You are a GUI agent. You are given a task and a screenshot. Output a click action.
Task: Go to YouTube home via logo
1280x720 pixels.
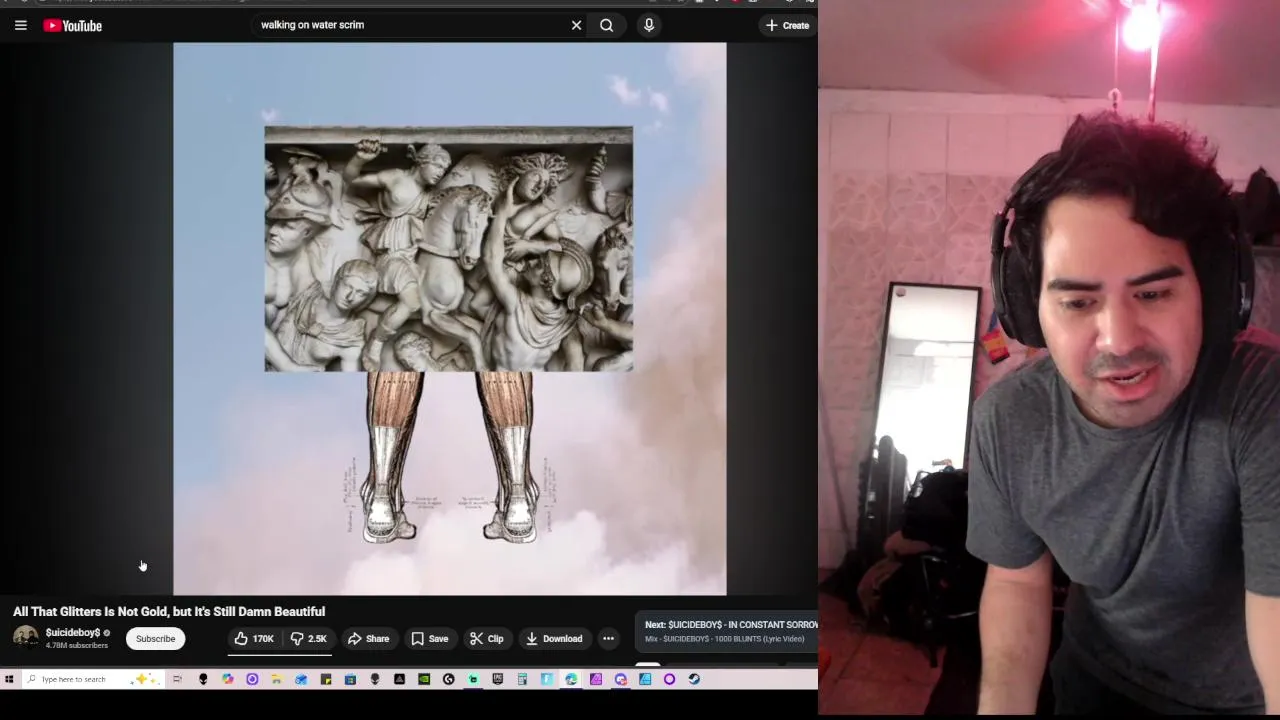pos(72,25)
